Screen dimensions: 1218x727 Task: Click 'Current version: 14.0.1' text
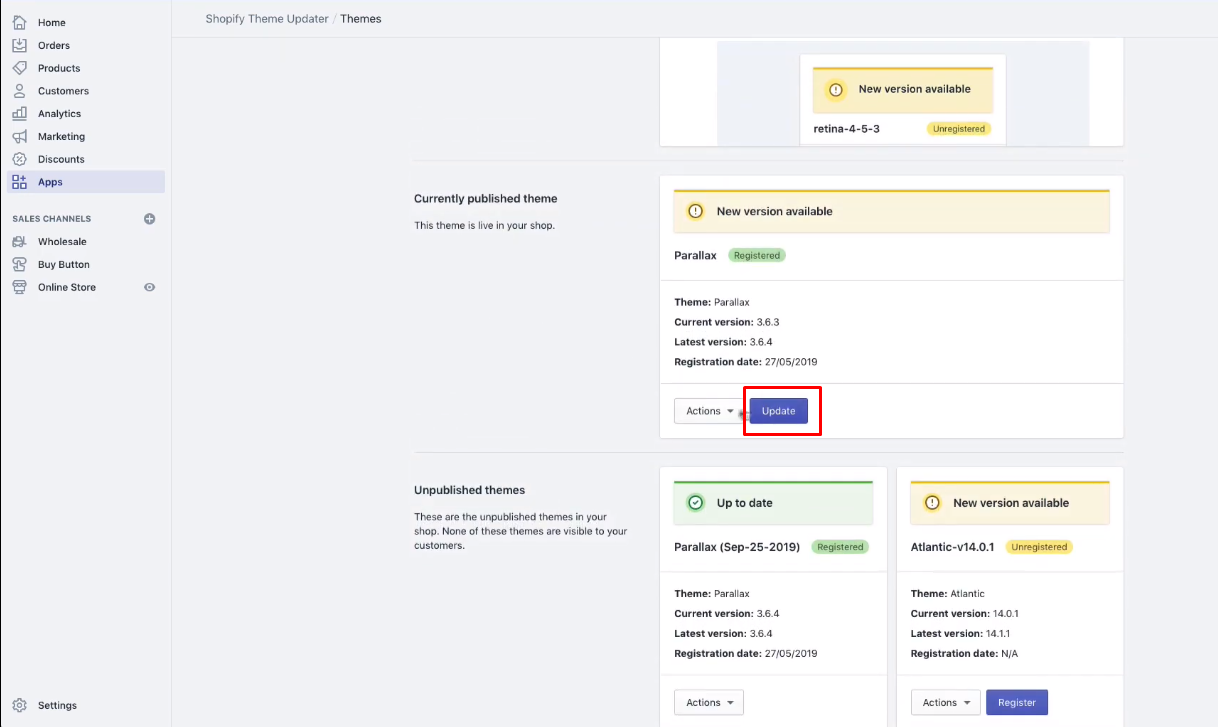click(x=965, y=613)
